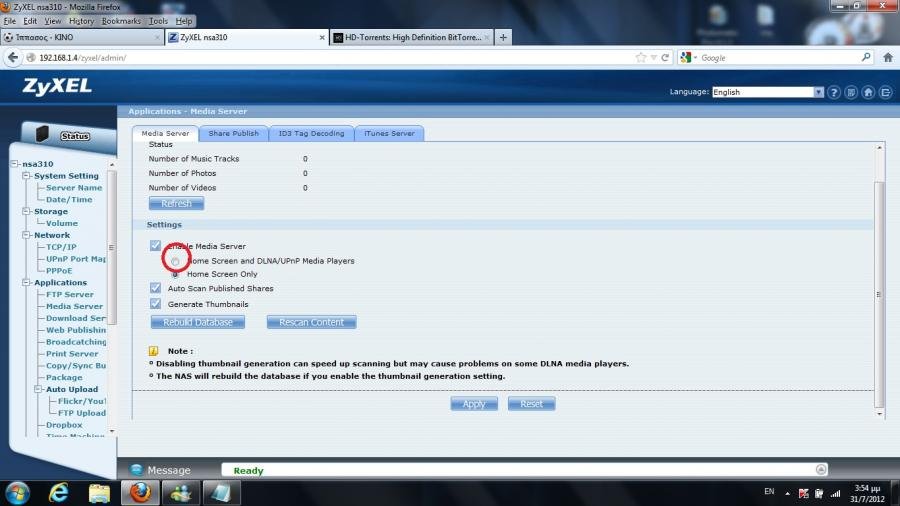Go to the ZyXEL home screen icon
900x506 pixels.
click(868, 92)
